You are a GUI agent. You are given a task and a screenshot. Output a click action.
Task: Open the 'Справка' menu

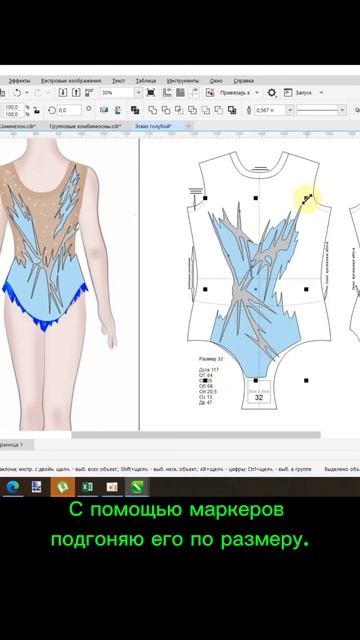tap(244, 81)
